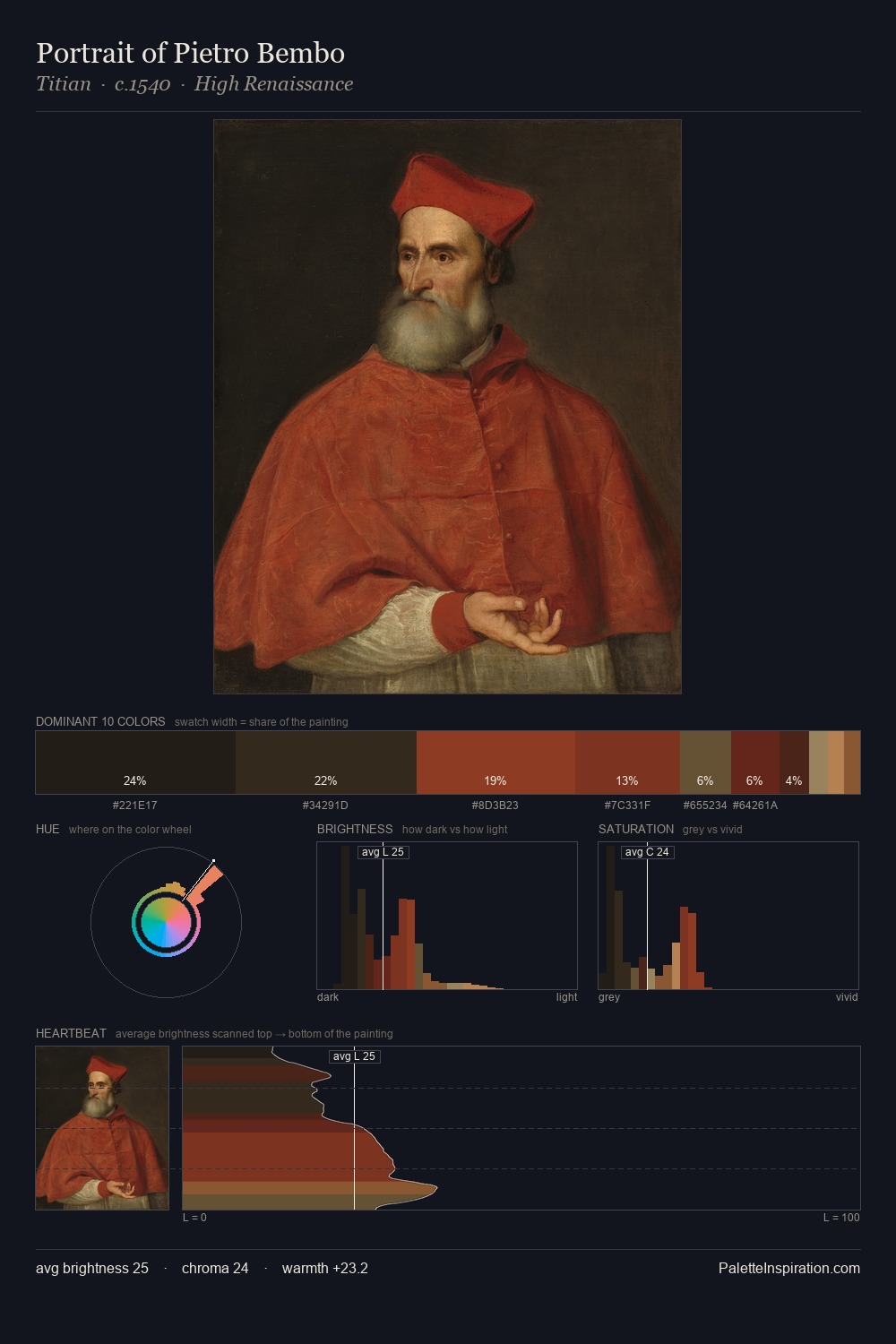Click the 'L = 100' axis label
896x1344 pixels.
[x=841, y=1218]
